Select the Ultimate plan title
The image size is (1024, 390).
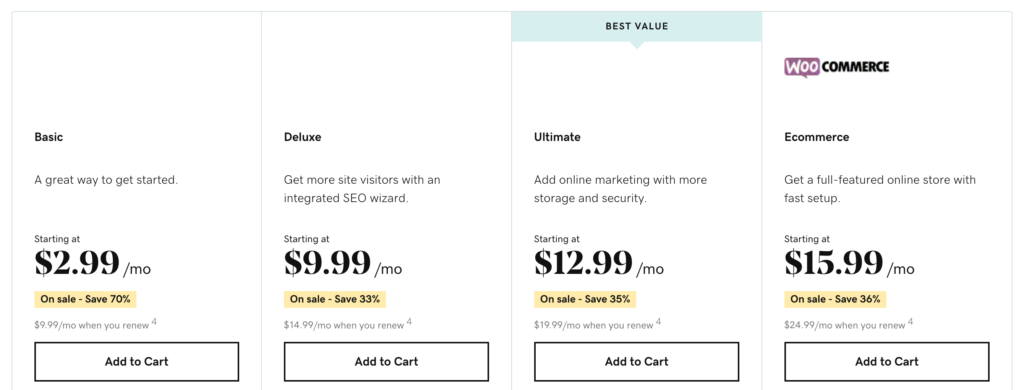coord(557,137)
